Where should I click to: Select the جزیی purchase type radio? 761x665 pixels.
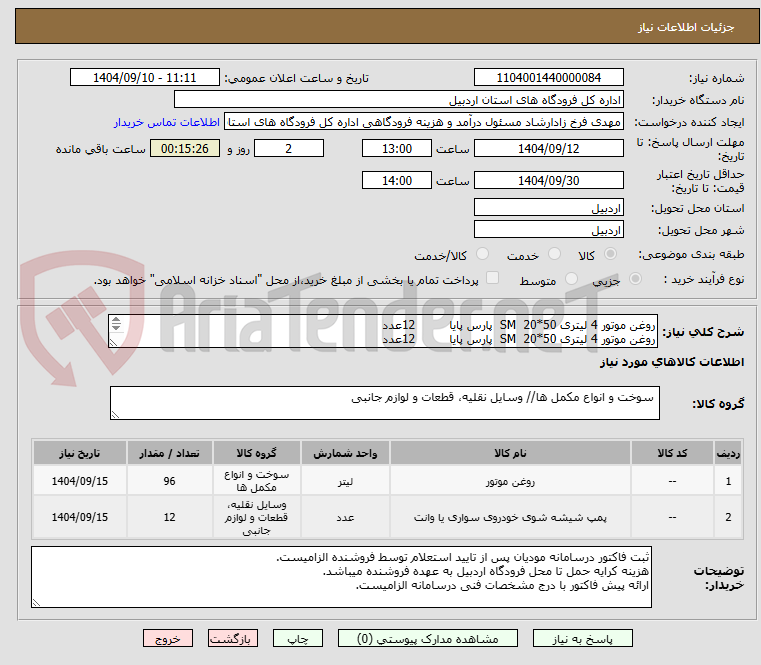point(635,279)
